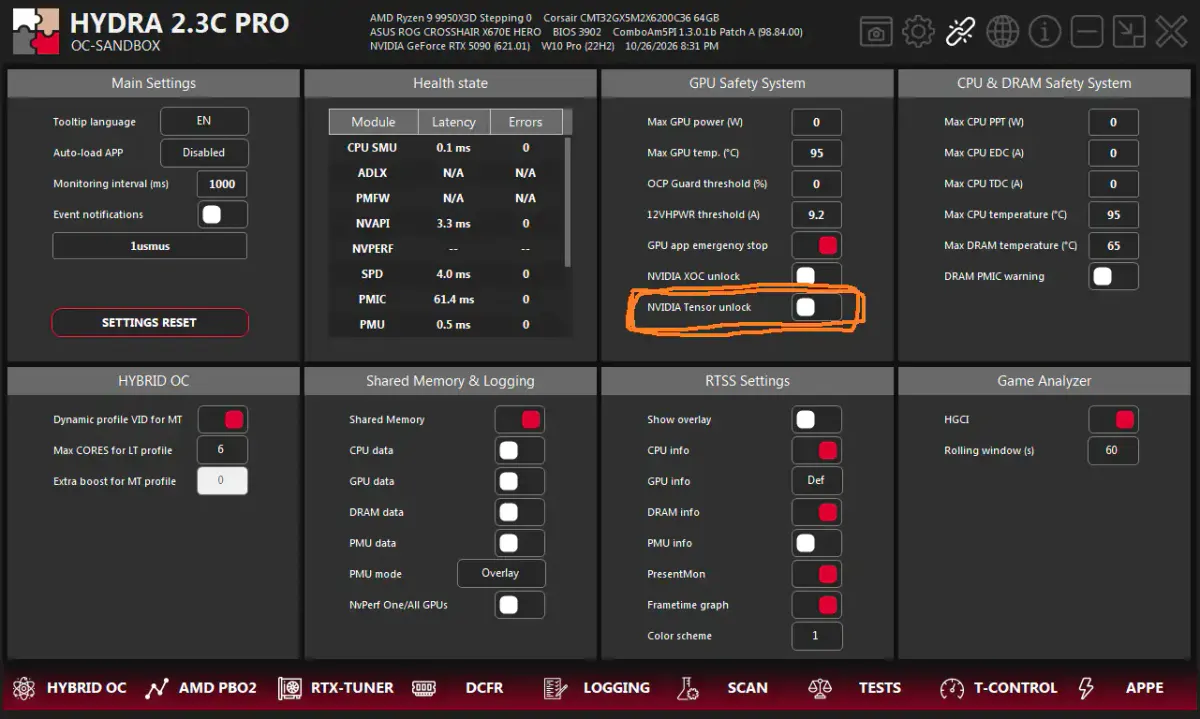Screen dimensions: 1200x719
Task: Change GPU info Def selector
Action: point(816,480)
